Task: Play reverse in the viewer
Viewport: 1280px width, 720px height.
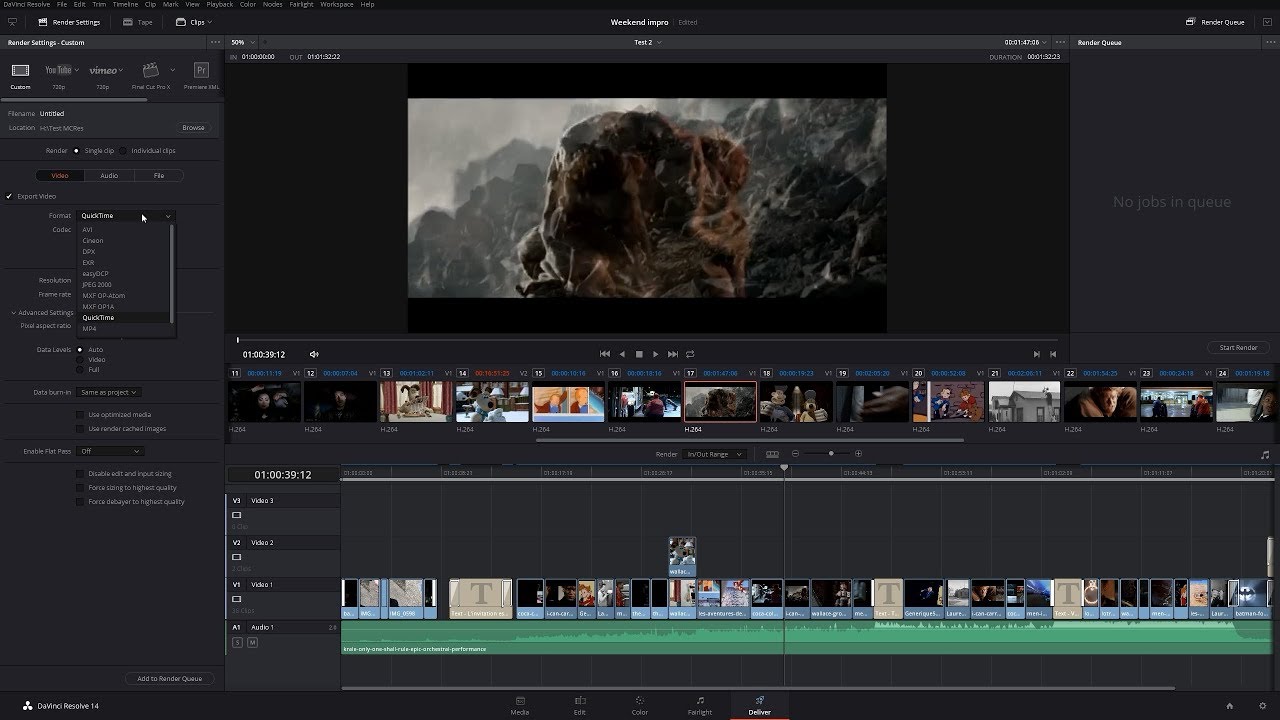Action: [x=622, y=354]
